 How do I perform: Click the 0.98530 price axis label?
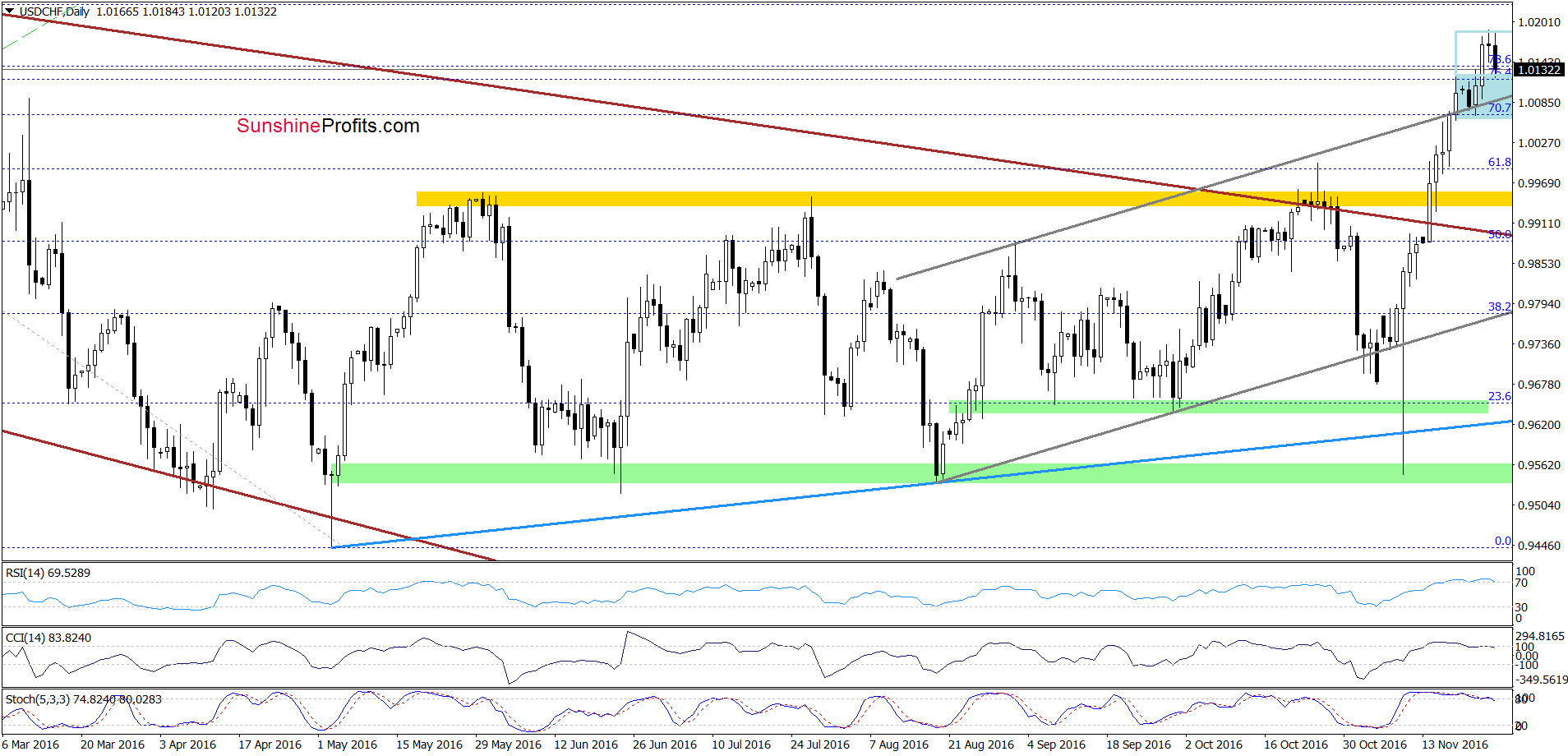pyautogui.click(x=1539, y=264)
